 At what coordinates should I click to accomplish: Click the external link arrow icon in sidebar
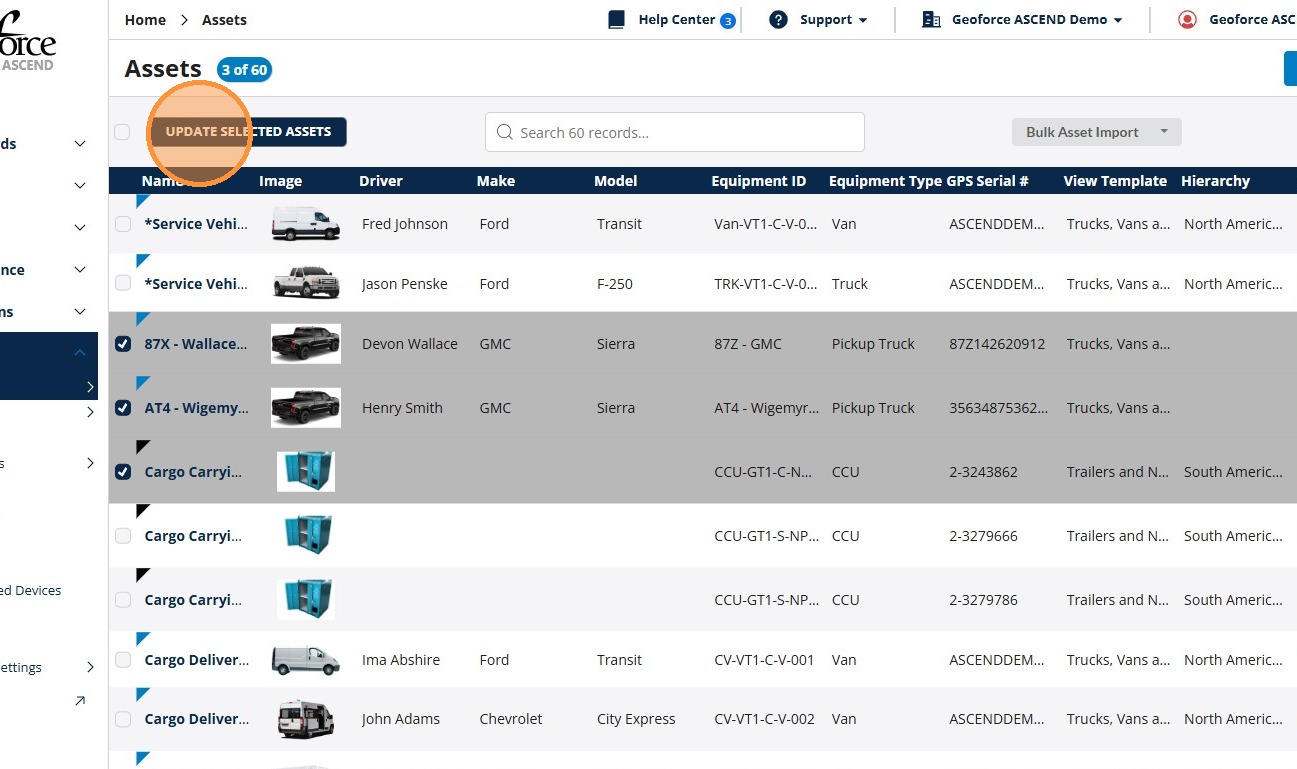80,701
